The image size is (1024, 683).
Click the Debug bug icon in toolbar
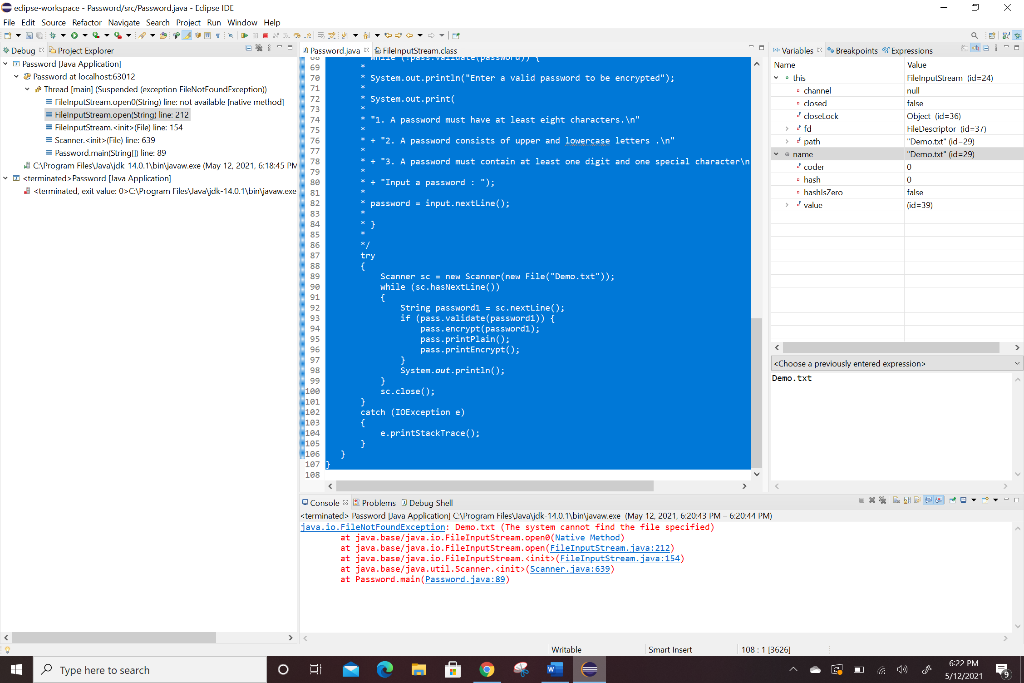53,35
